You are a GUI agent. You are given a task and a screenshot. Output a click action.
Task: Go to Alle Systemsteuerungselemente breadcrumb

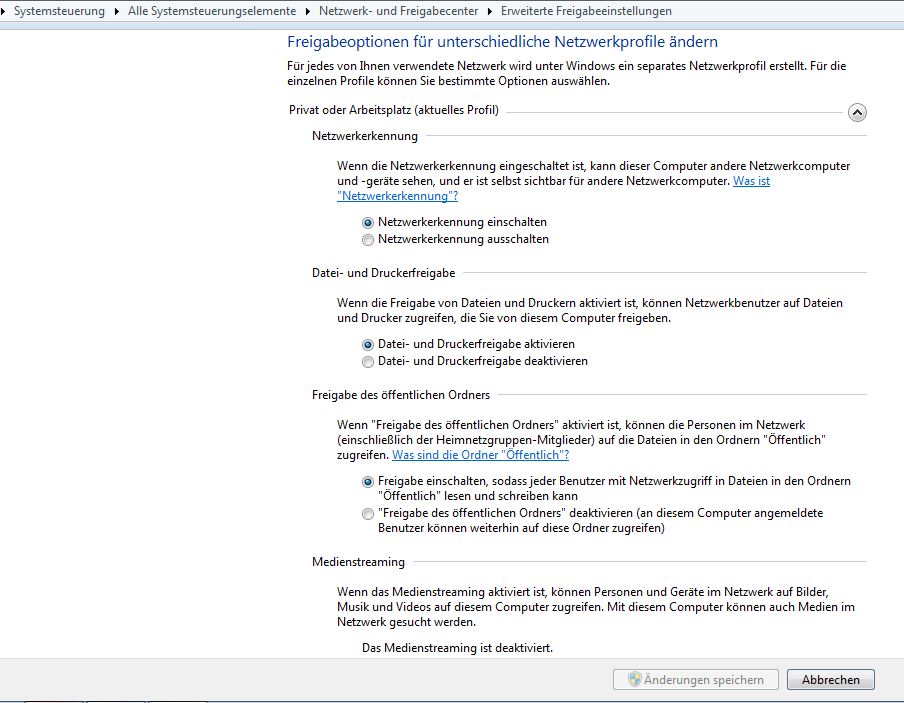pyautogui.click(x=212, y=11)
